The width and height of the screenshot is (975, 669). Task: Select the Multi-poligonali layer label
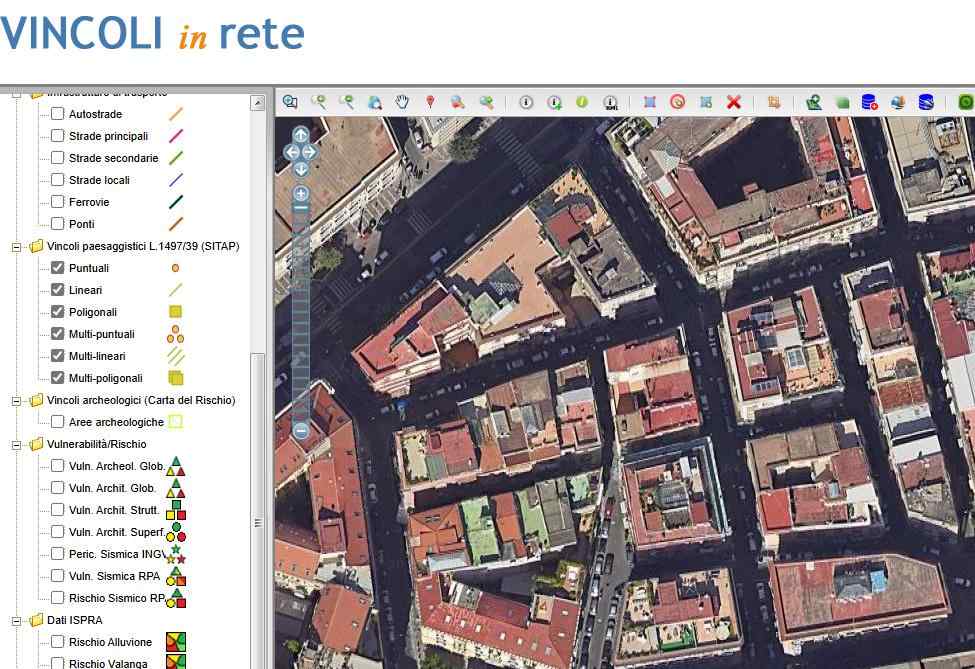[105, 378]
